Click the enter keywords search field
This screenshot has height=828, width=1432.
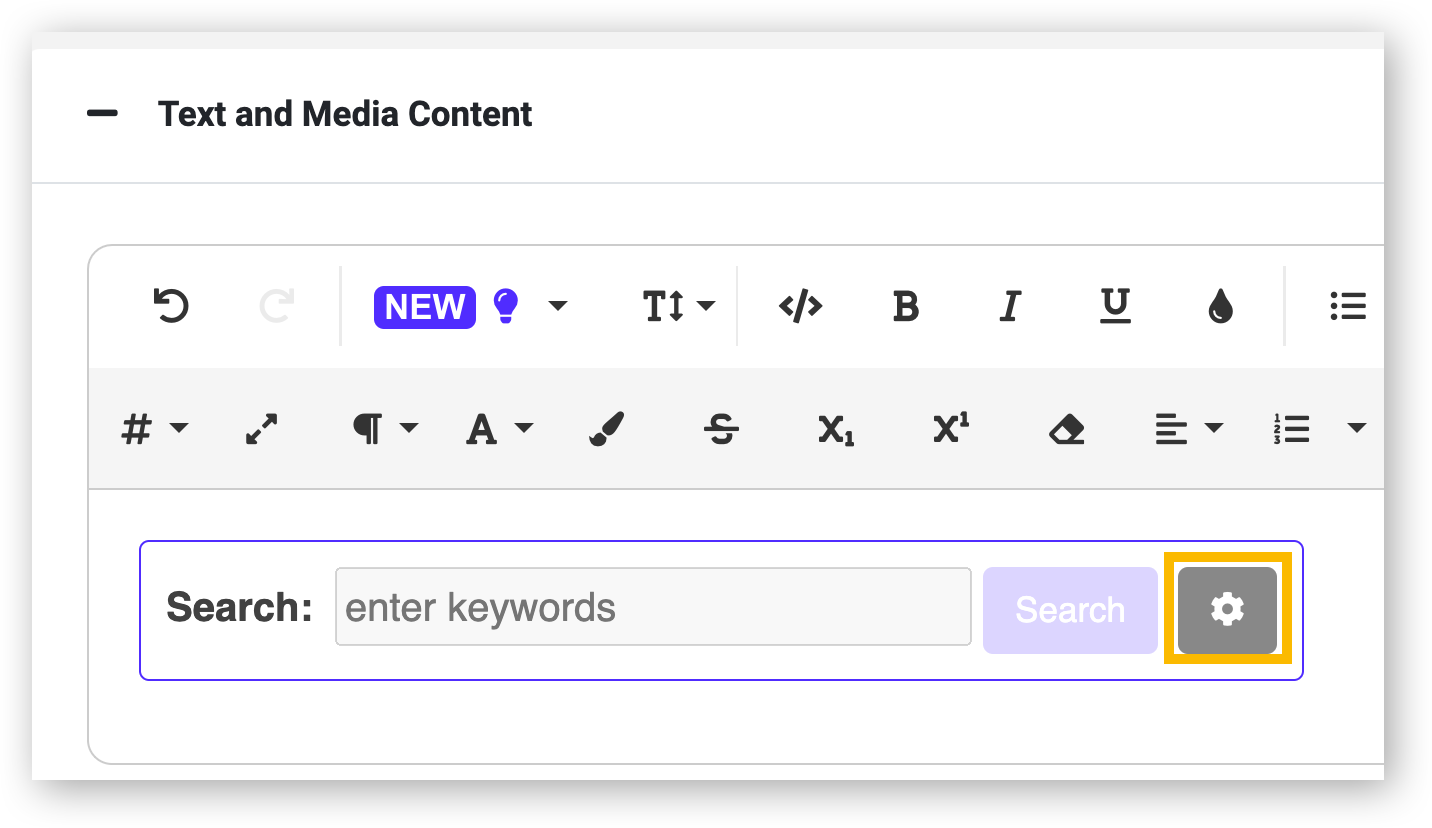[x=653, y=607]
